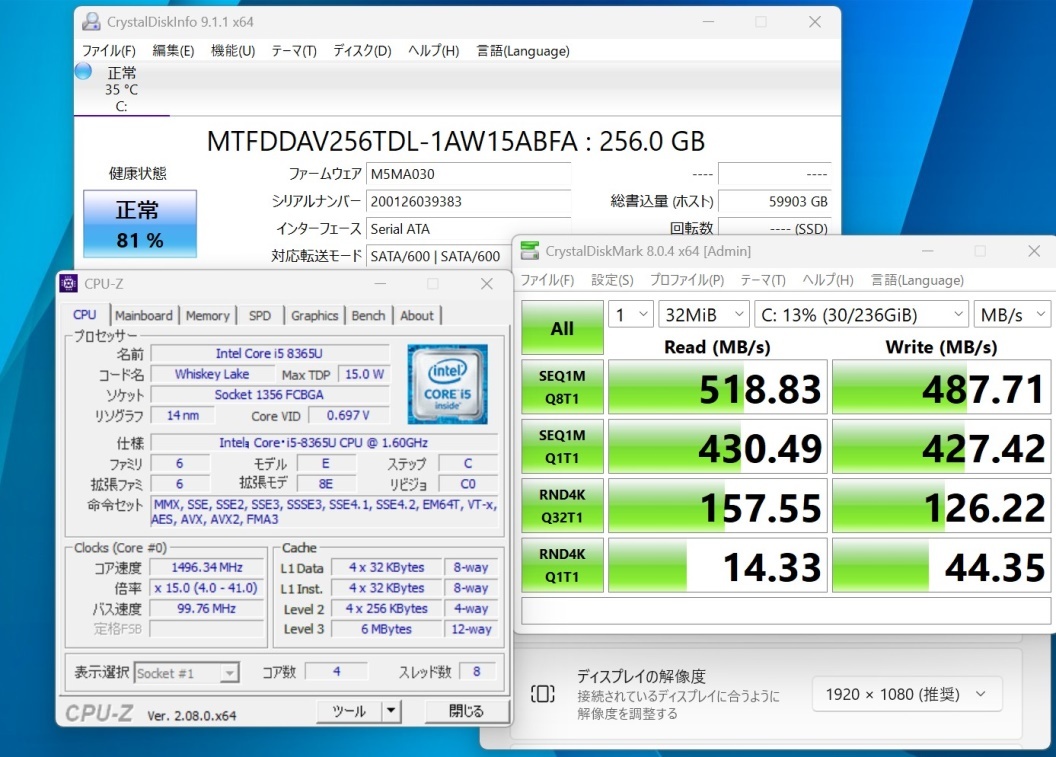Open ディスク(D) menu in CrystalDiskInfo
This screenshot has height=757, width=1056.
tap(362, 51)
